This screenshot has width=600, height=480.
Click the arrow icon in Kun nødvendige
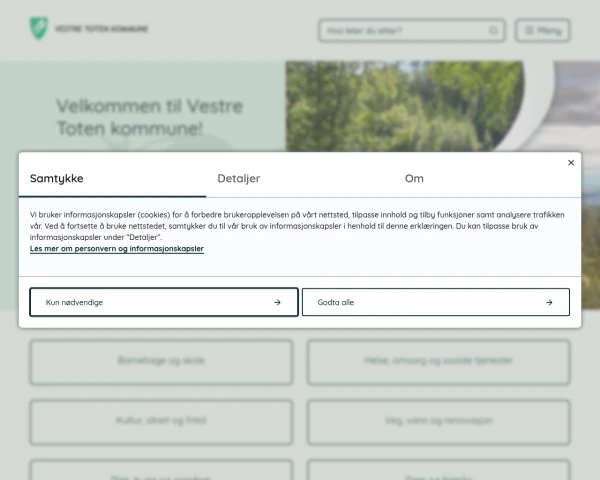click(x=277, y=302)
